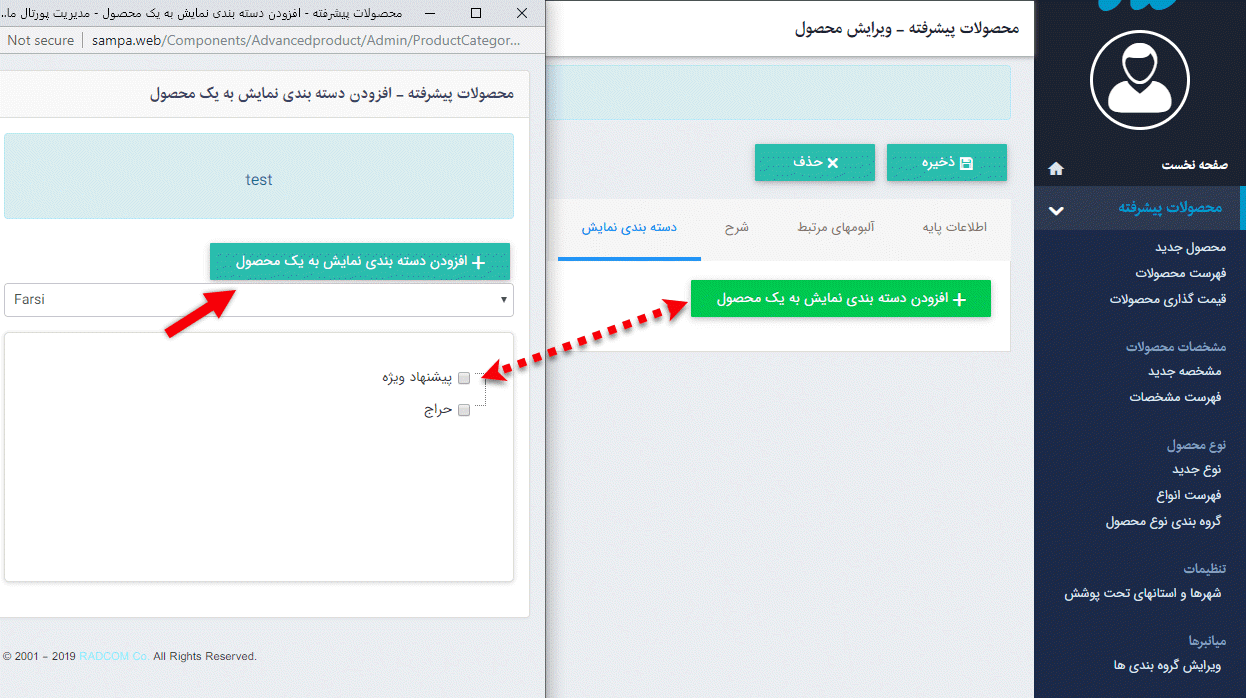Click the plus icon on the green add category button
The width and height of the screenshot is (1246, 698).
(962, 298)
